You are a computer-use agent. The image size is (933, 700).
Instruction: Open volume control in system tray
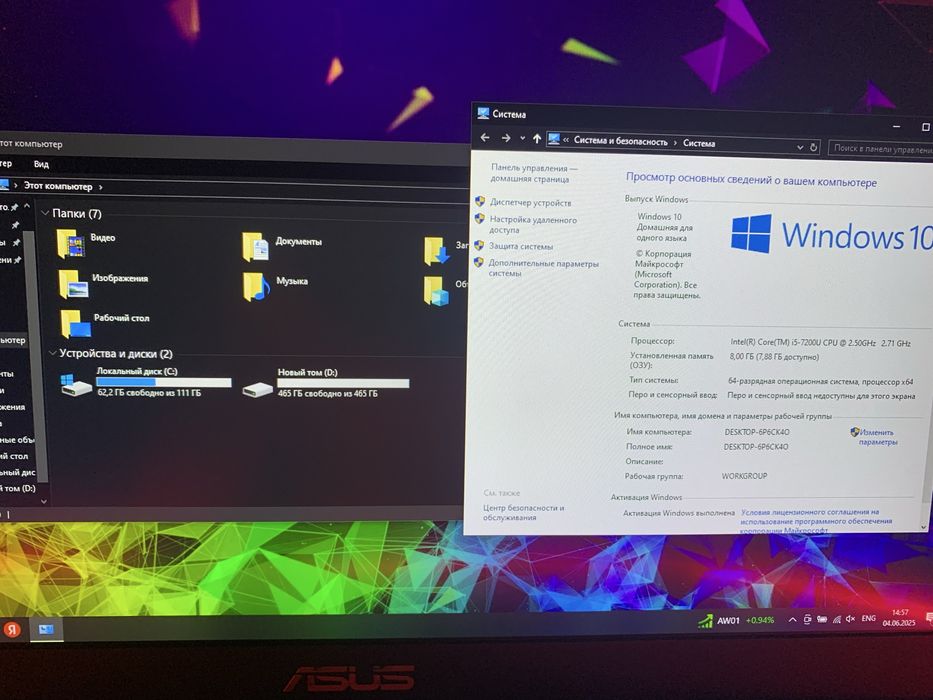click(x=850, y=619)
